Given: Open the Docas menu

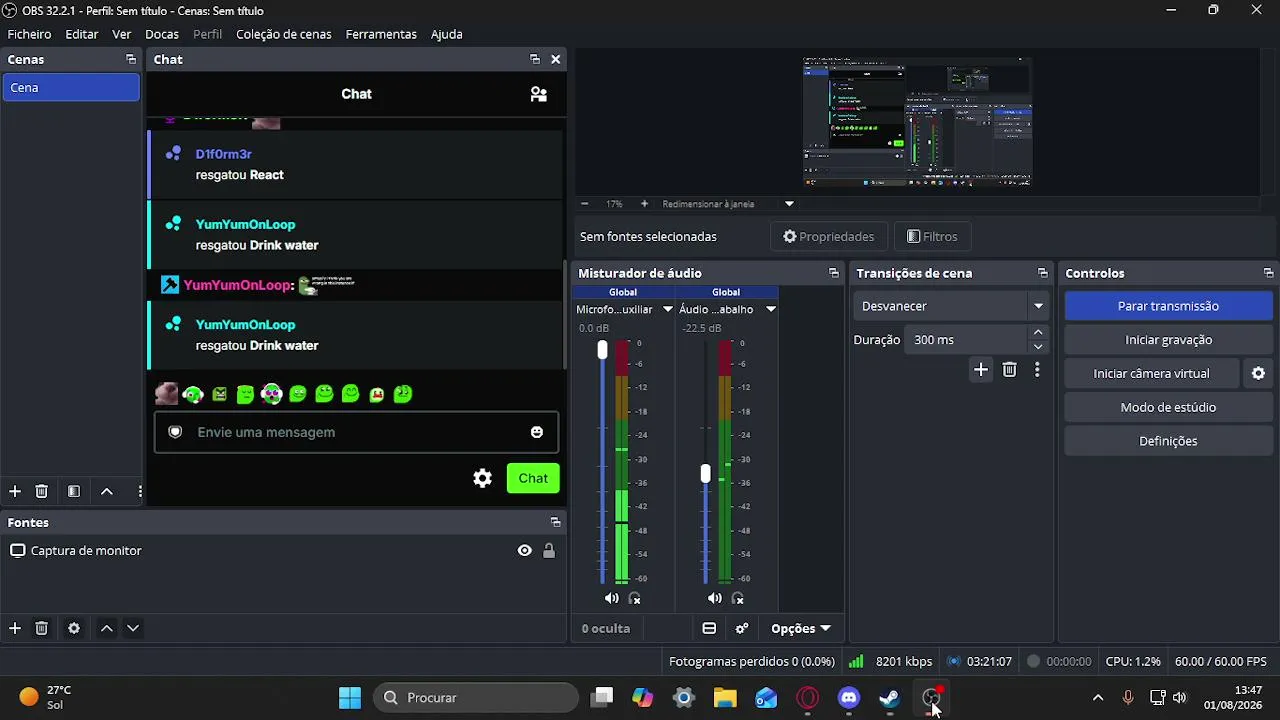Looking at the screenshot, I should (162, 34).
